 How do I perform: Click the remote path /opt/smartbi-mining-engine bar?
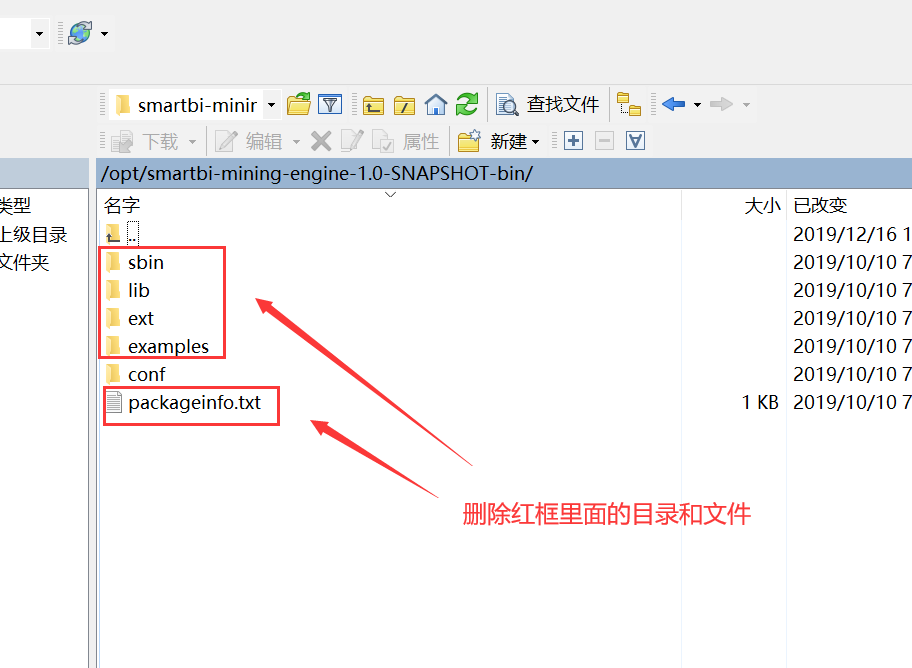point(504,173)
